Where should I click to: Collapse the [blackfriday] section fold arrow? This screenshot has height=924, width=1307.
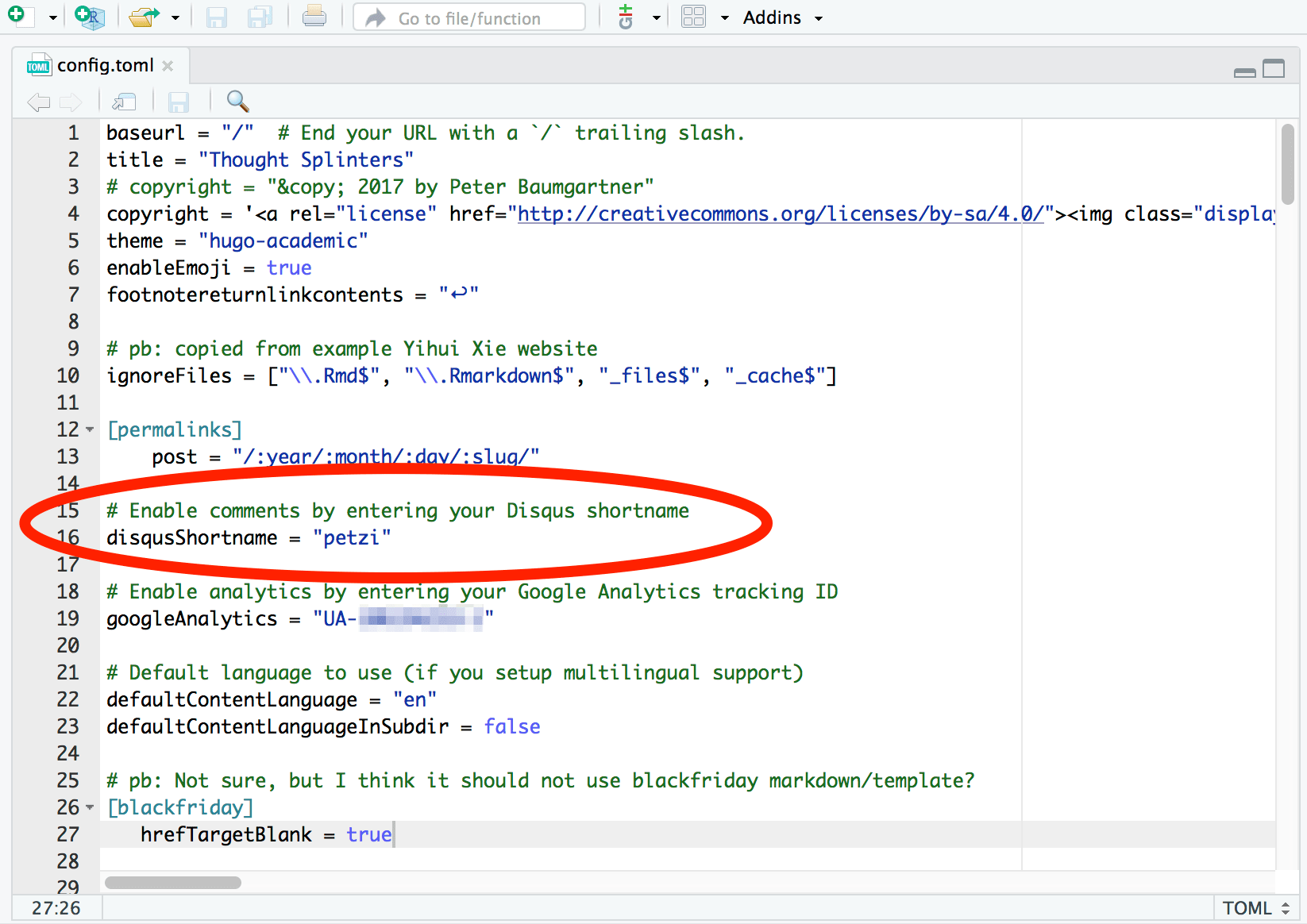(x=90, y=807)
